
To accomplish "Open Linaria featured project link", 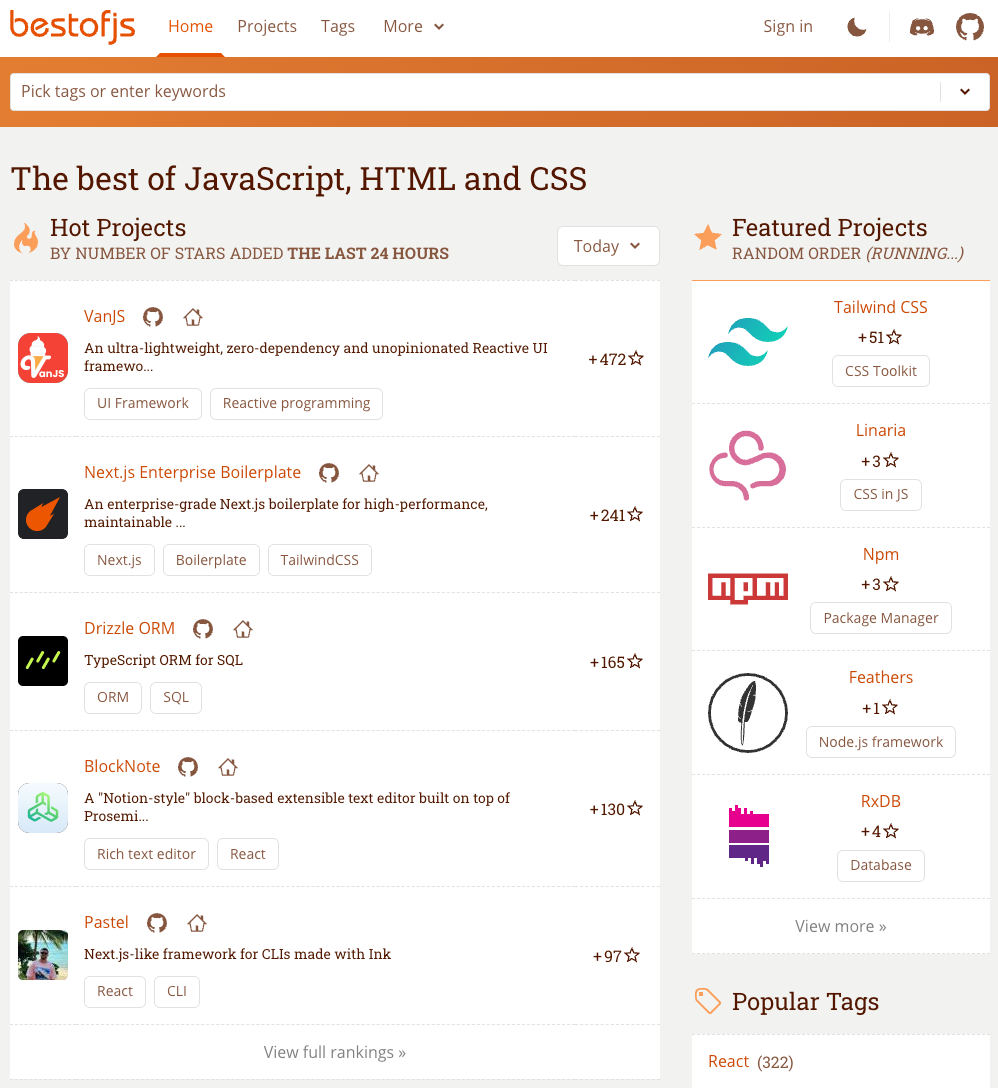I will click(881, 430).
